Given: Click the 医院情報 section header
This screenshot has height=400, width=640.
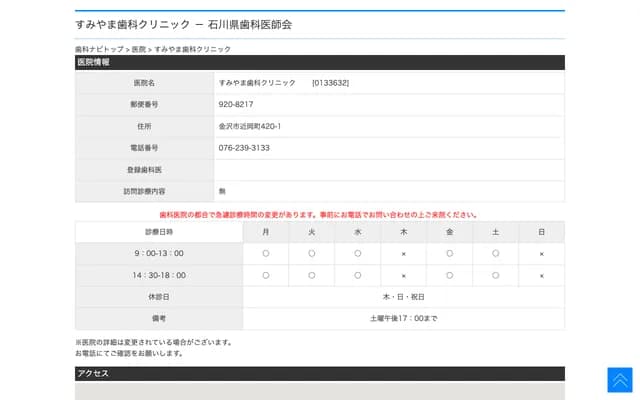Looking at the screenshot, I should click(x=94, y=62).
